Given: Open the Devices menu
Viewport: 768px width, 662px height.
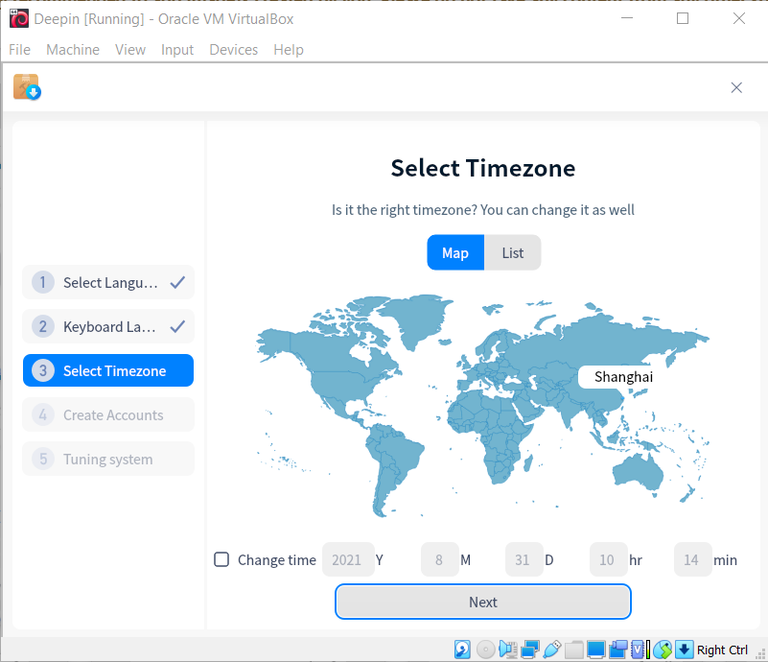Looking at the screenshot, I should pos(233,49).
